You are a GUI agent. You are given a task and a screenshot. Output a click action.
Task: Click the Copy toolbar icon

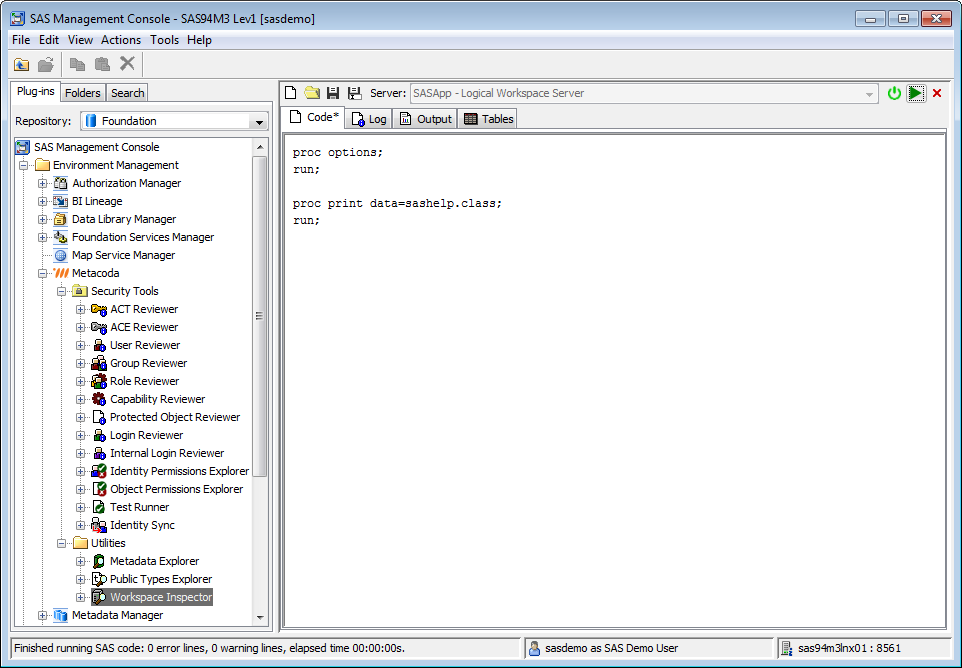77,64
